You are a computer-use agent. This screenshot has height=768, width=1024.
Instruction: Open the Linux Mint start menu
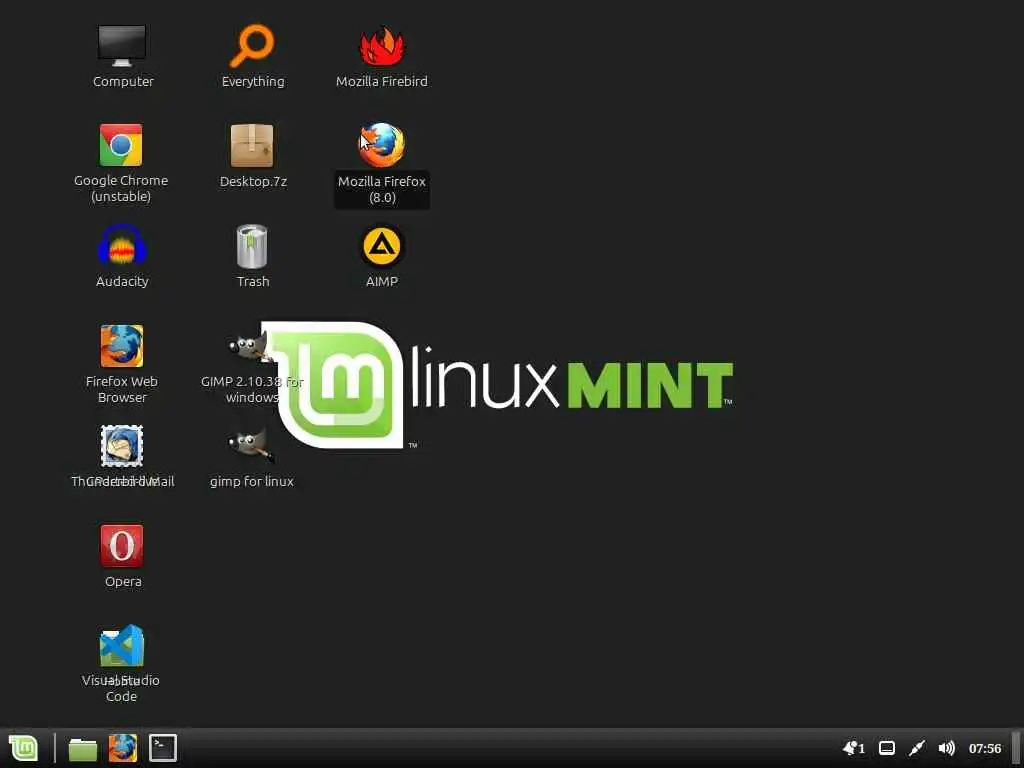[x=24, y=748]
